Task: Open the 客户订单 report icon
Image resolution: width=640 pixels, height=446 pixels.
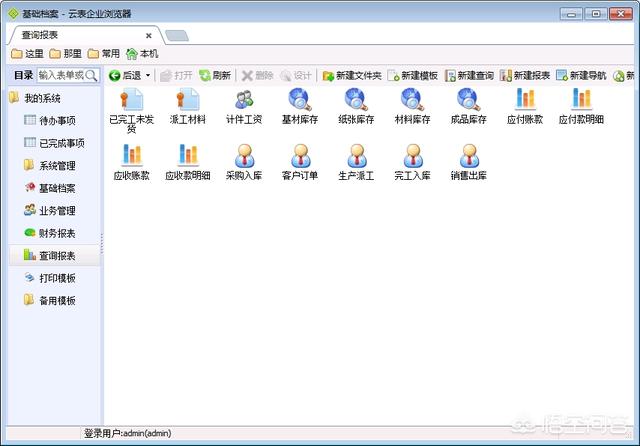Action: point(300,162)
